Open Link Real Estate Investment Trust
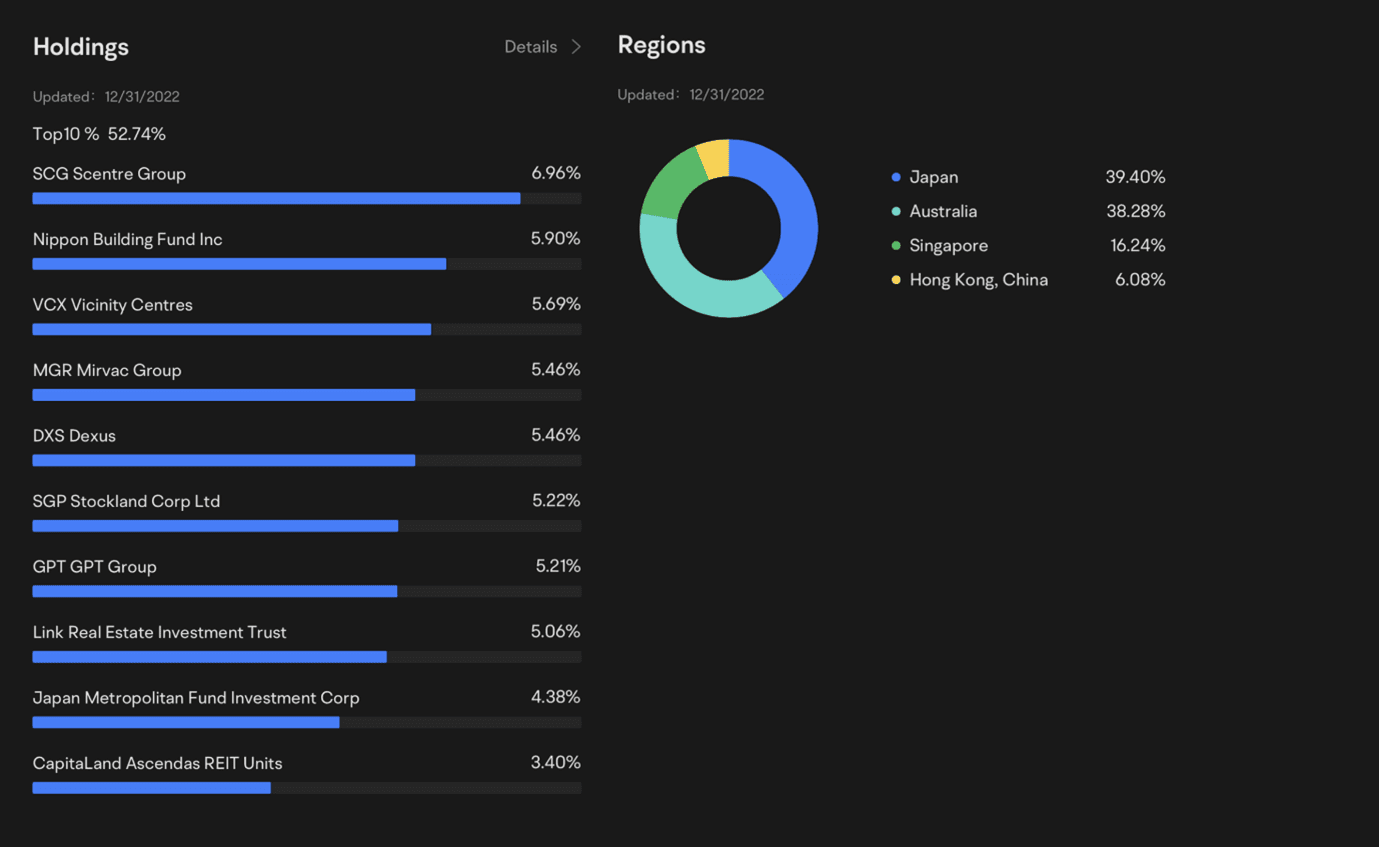 tap(159, 632)
